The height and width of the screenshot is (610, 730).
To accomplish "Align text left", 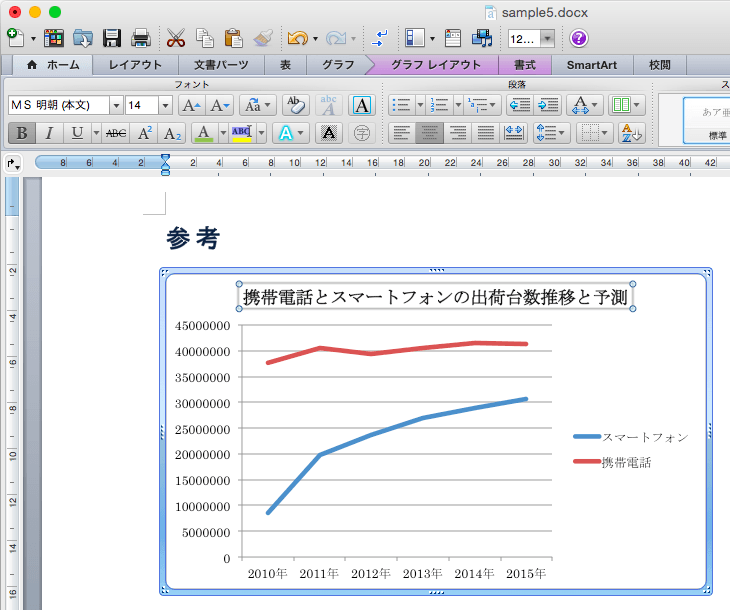I will click(401, 133).
